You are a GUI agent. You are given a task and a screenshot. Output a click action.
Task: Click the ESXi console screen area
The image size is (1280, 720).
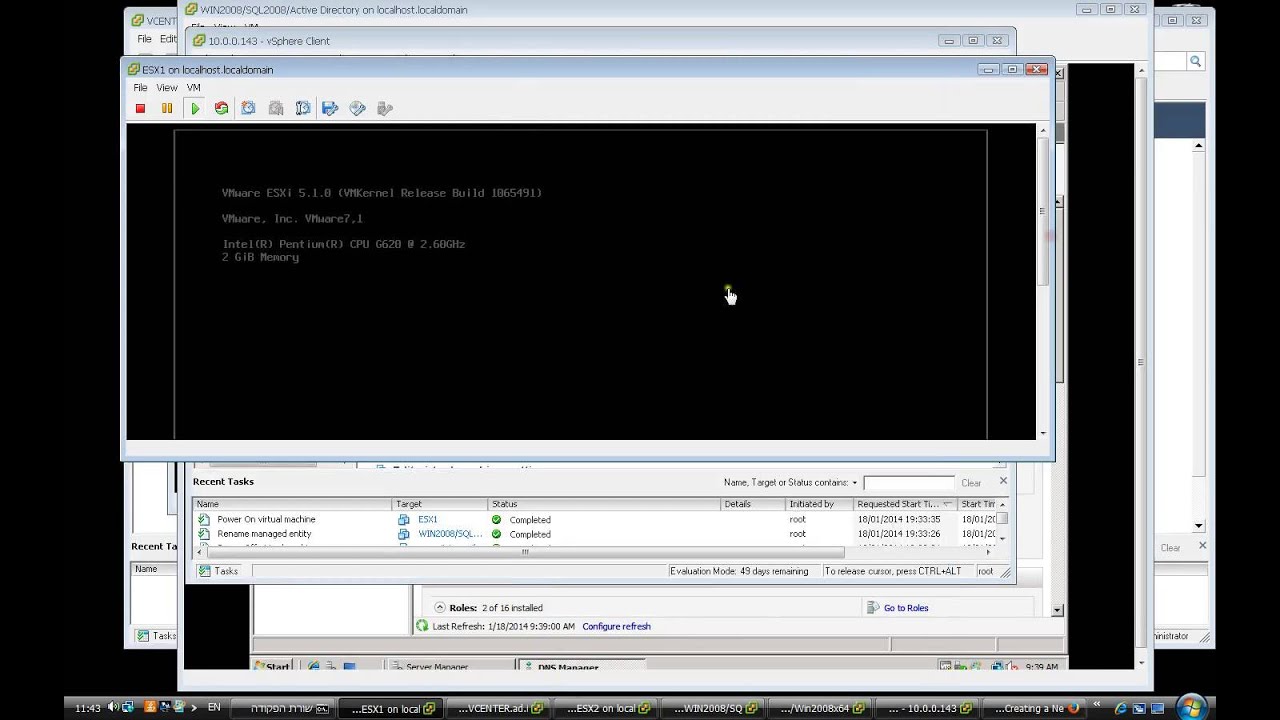coord(580,284)
